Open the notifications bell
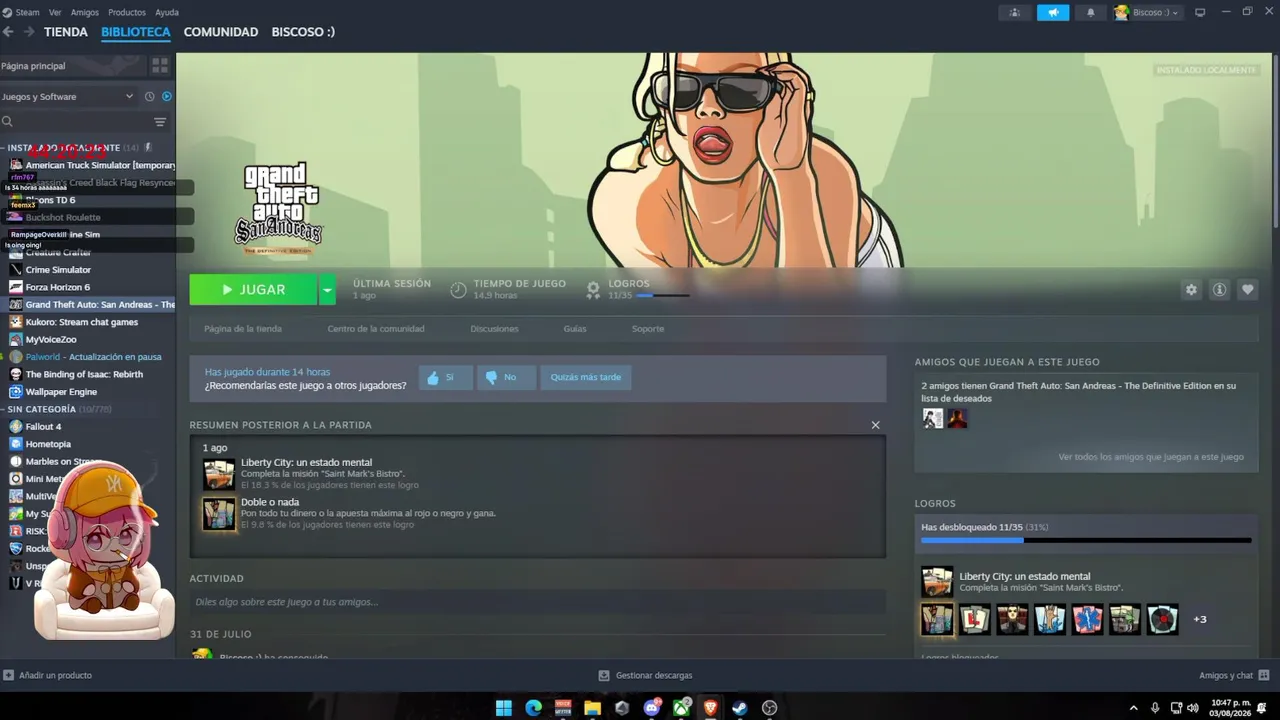1280x720 pixels. (1090, 12)
